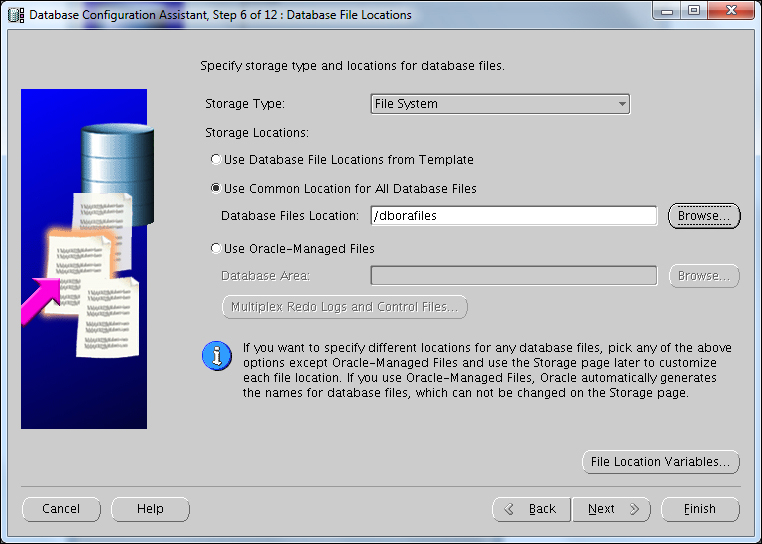762x544 pixels.
Task: Select Use Oracle-Managed Files option
Action: [x=216, y=249]
